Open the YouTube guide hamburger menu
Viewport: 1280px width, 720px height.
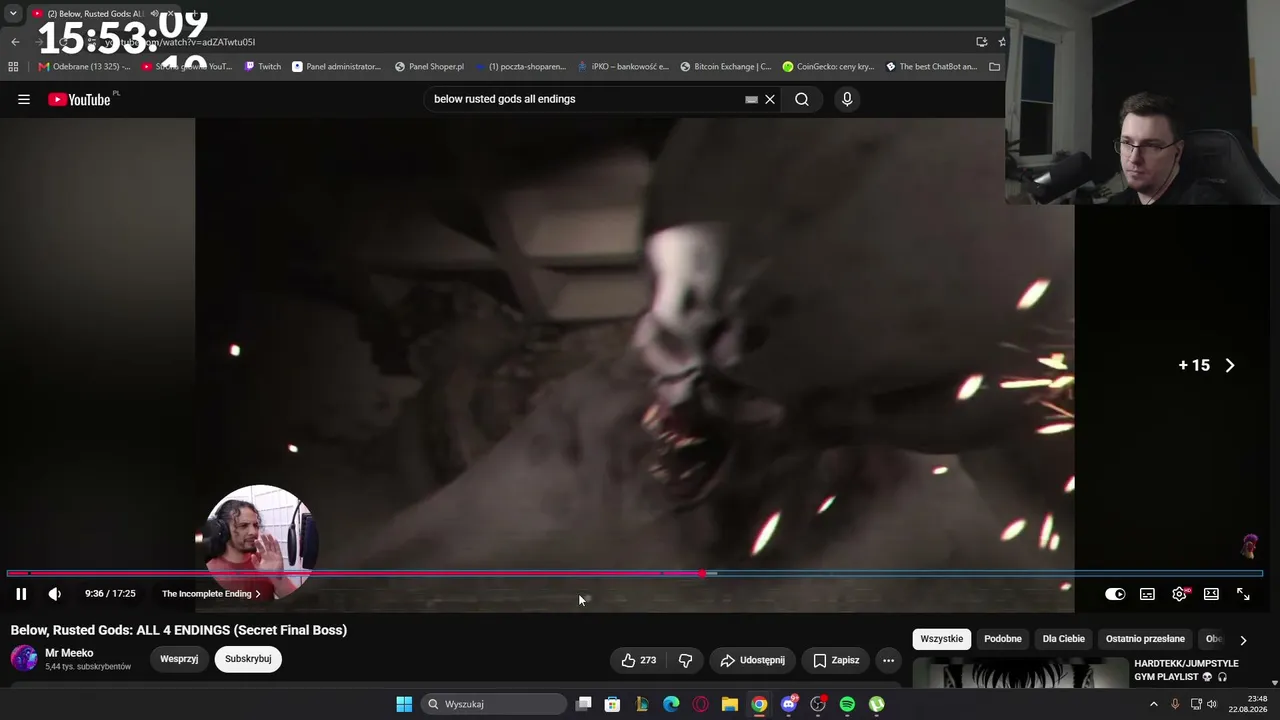pos(24,99)
